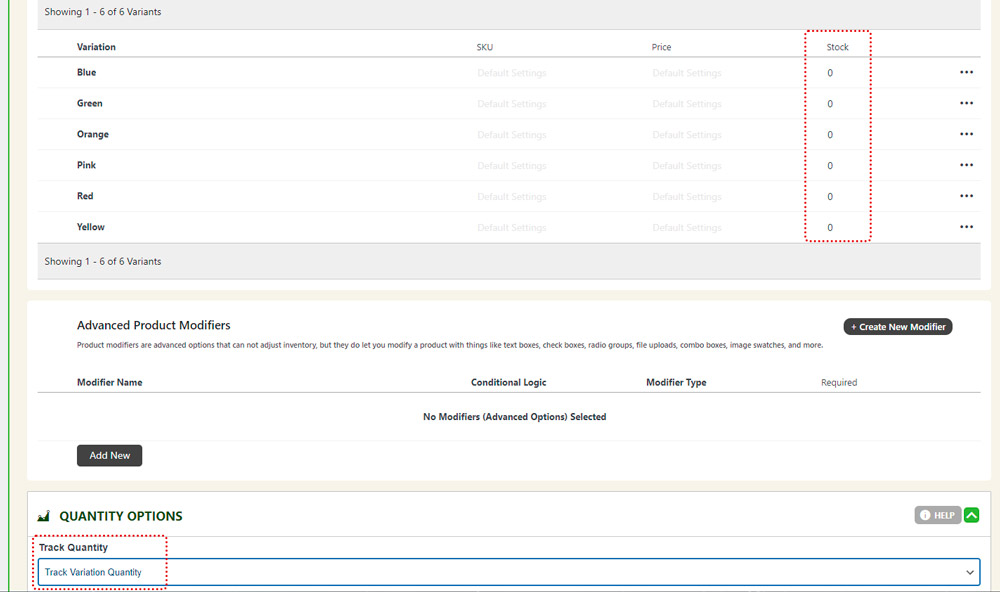Select the stock value for Green variation
This screenshot has height=592, width=1000.
pyautogui.click(x=830, y=104)
